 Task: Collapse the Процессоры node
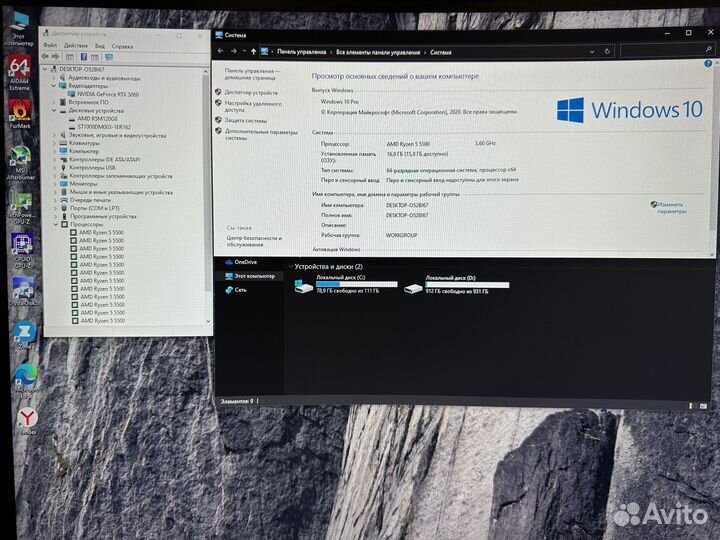[x=56, y=225]
